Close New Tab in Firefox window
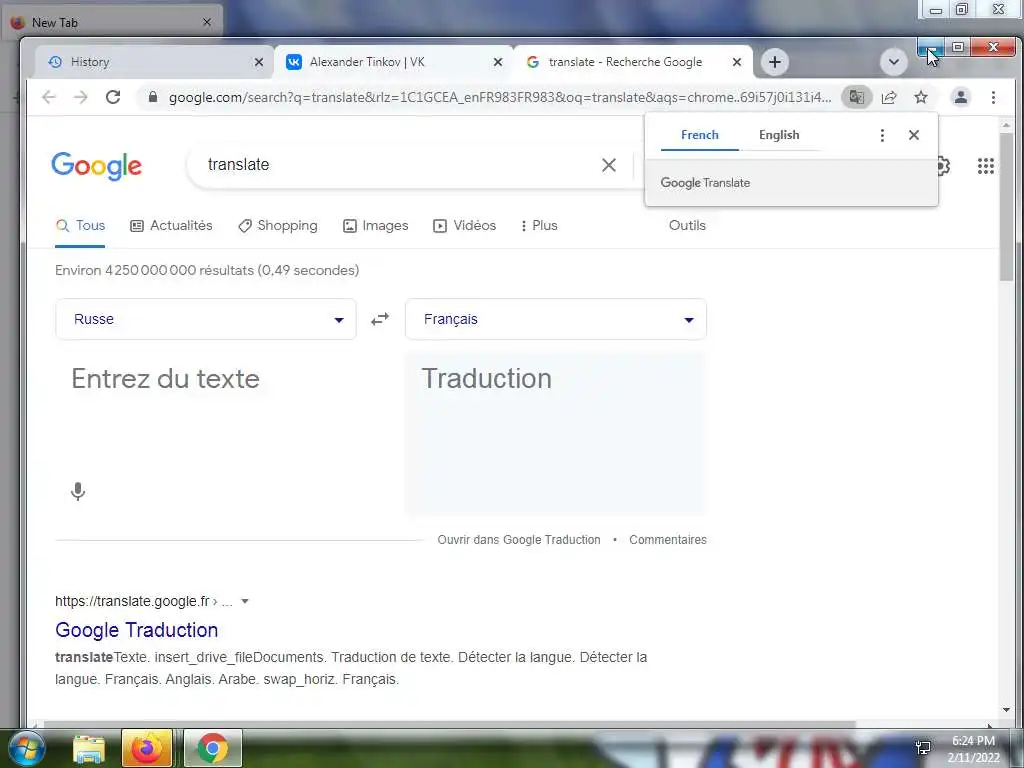 pyautogui.click(x=207, y=23)
